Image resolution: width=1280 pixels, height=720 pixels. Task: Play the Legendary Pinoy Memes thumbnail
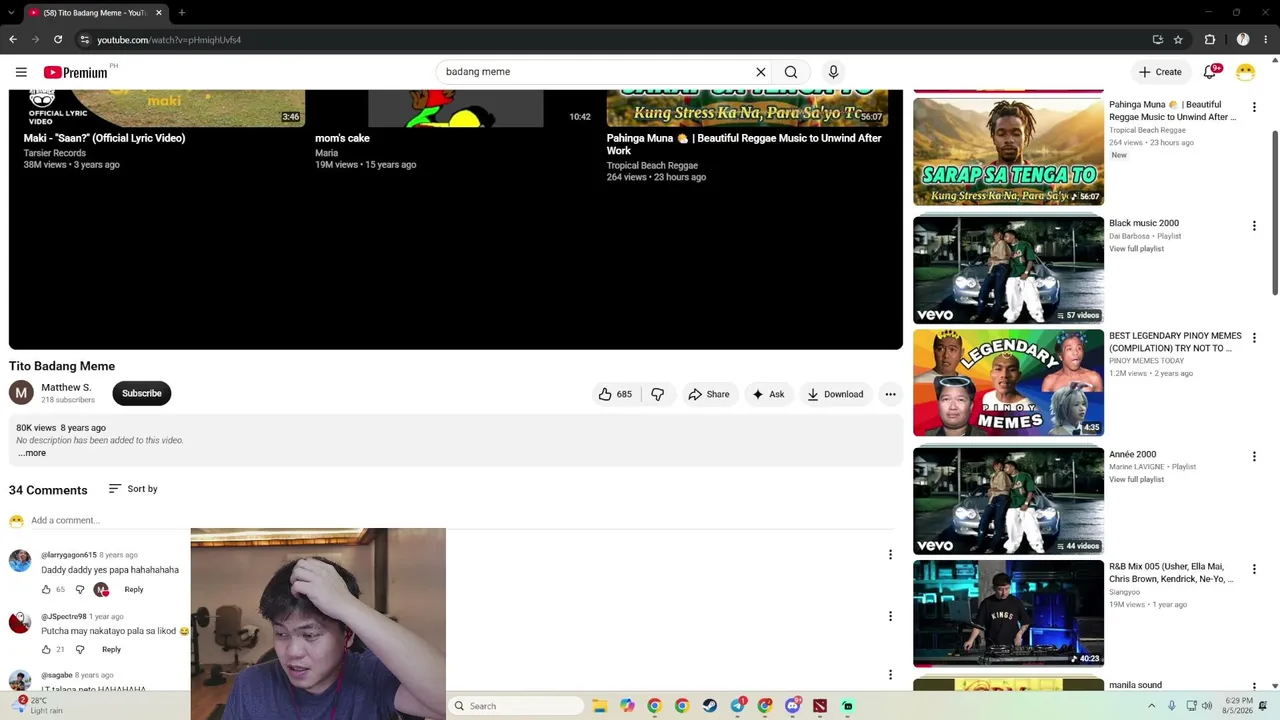tap(1008, 383)
